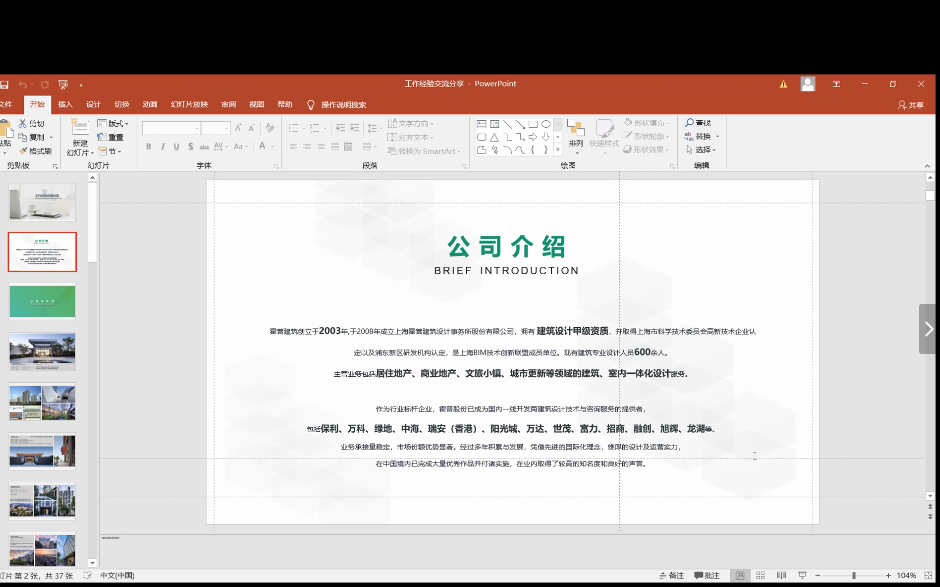The height and width of the screenshot is (587, 940).
Task: Click the Reset (重置) slide icon
Action: coord(111,137)
